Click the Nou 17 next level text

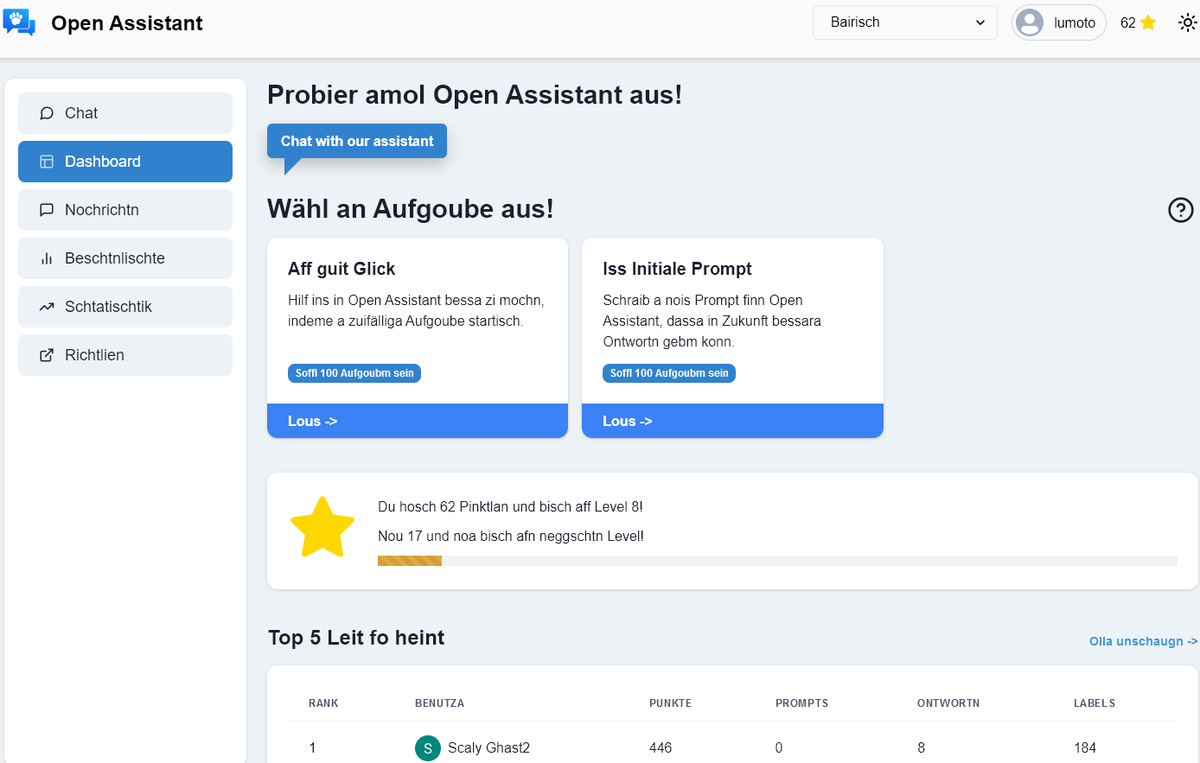[511, 536]
